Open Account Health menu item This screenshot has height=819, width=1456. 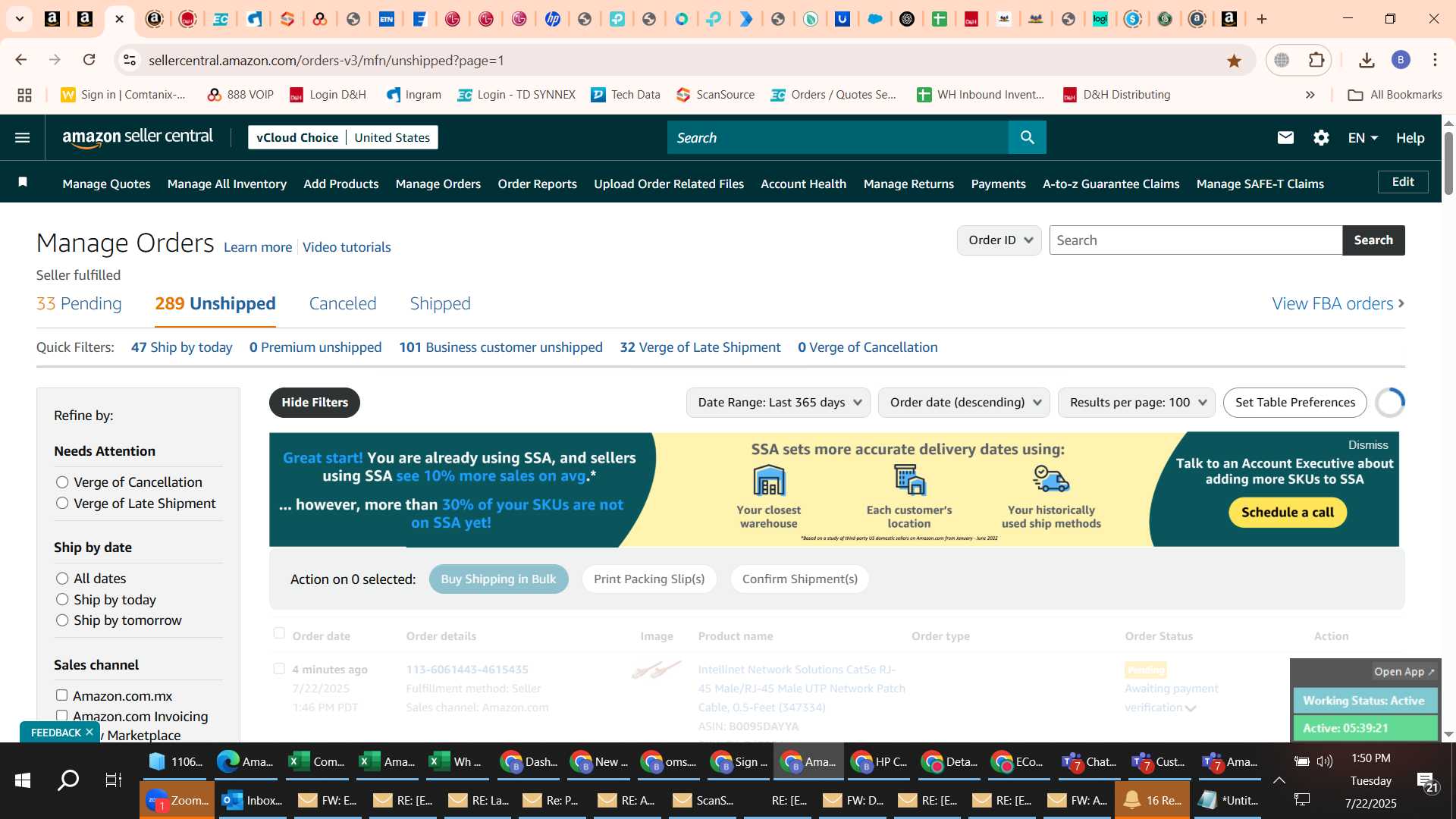[803, 184]
